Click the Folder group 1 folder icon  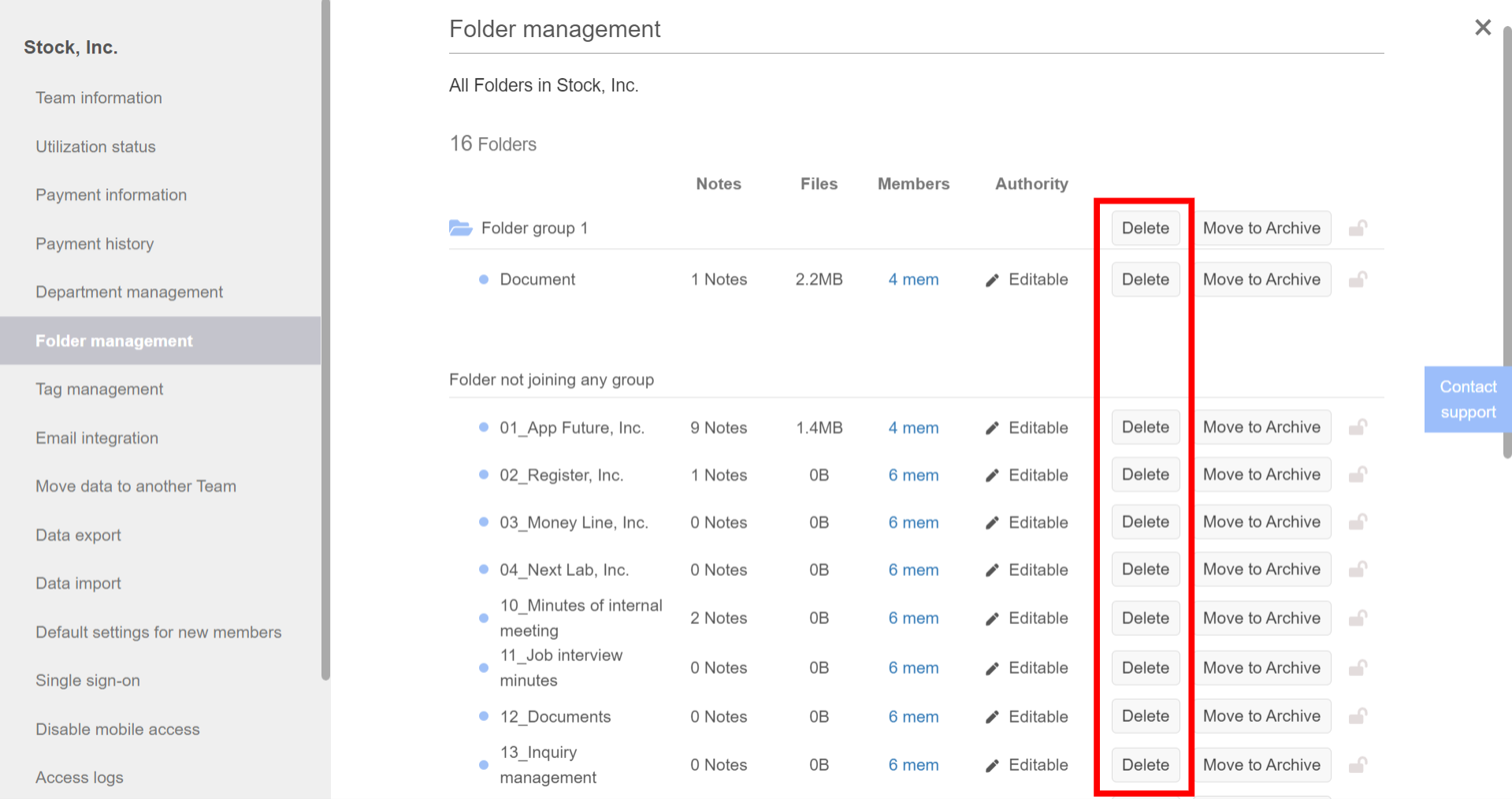point(460,228)
